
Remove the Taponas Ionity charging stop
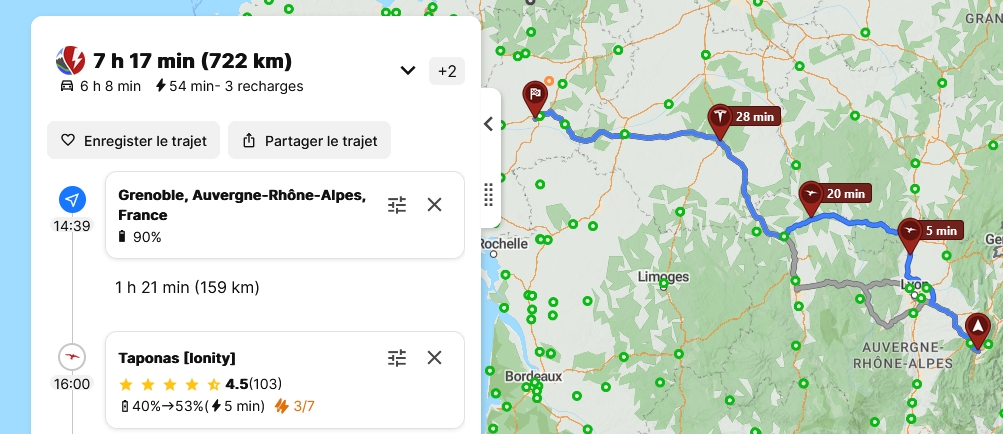(434, 358)
